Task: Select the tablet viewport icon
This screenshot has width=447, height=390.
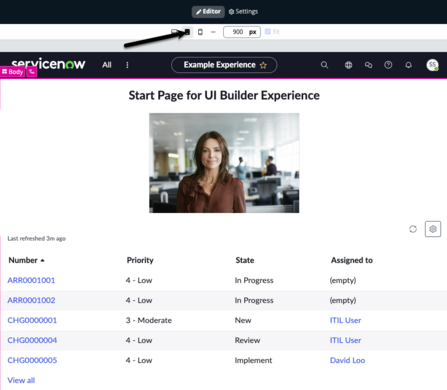Action: tap(187, 32)
